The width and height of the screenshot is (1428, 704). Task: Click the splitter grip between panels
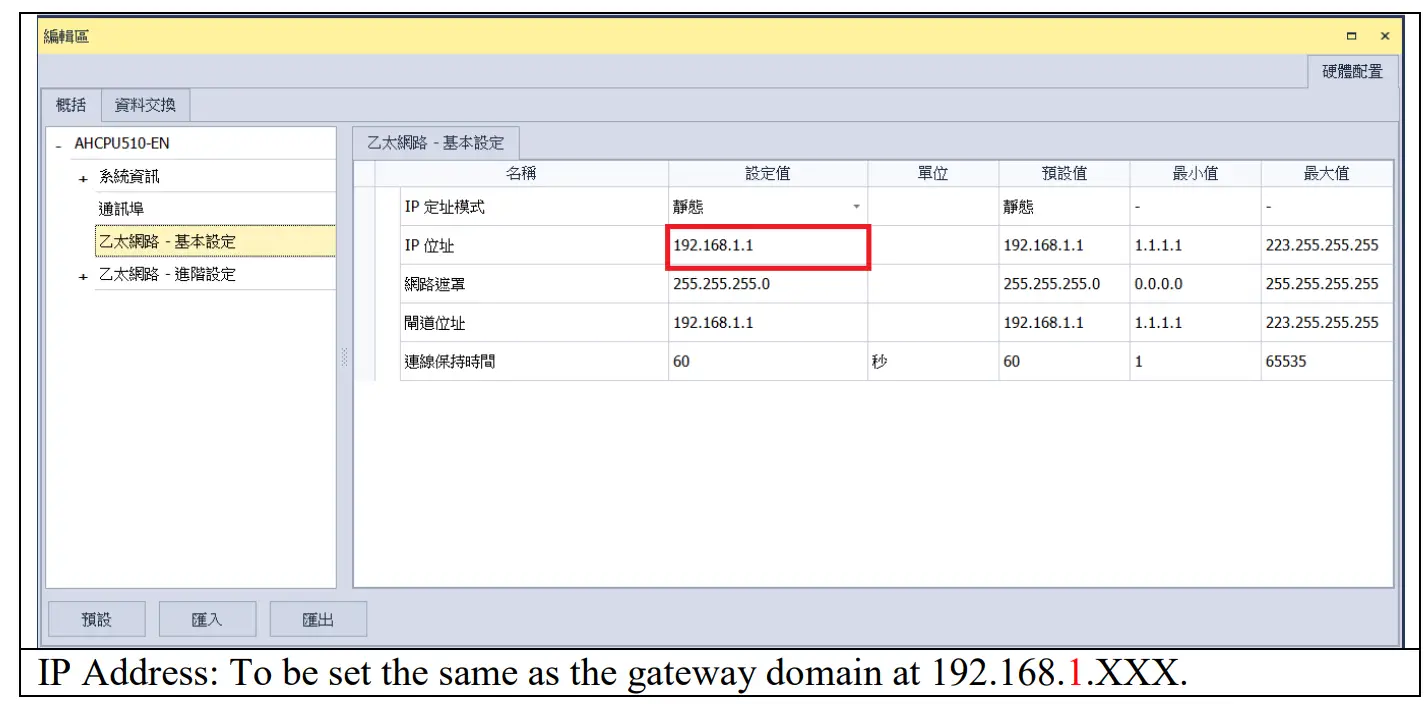(x=344, y=357)
